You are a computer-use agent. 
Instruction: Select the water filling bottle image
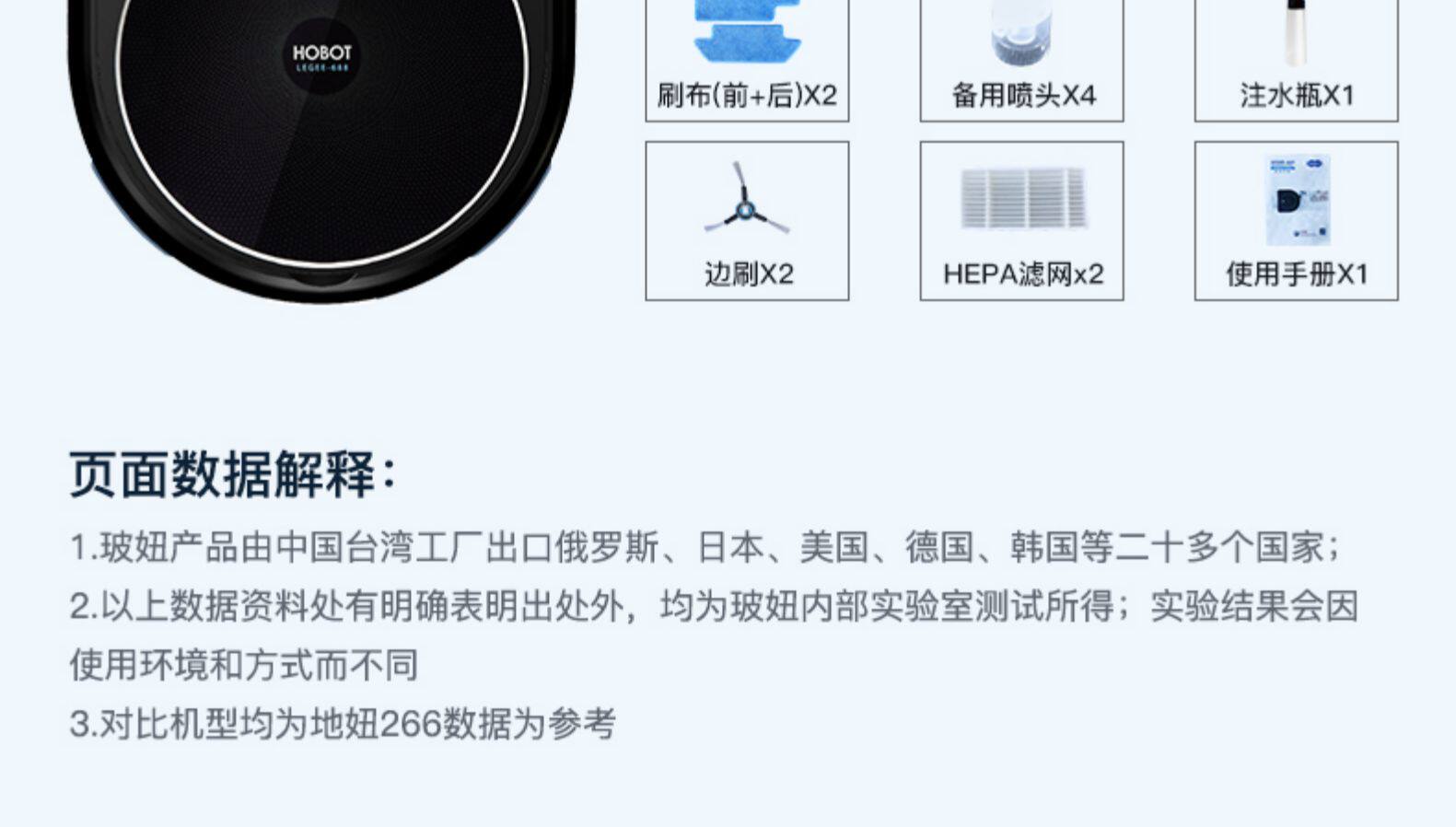click(x=1296, y=33)
